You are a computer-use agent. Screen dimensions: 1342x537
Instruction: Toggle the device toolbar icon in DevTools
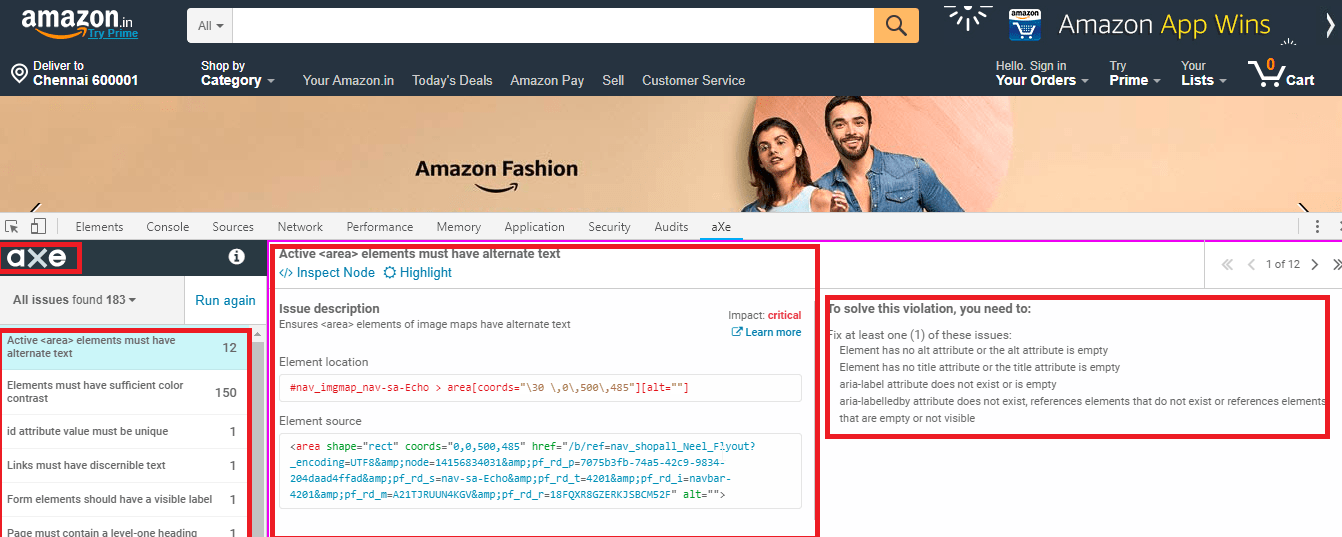(38, 227)
